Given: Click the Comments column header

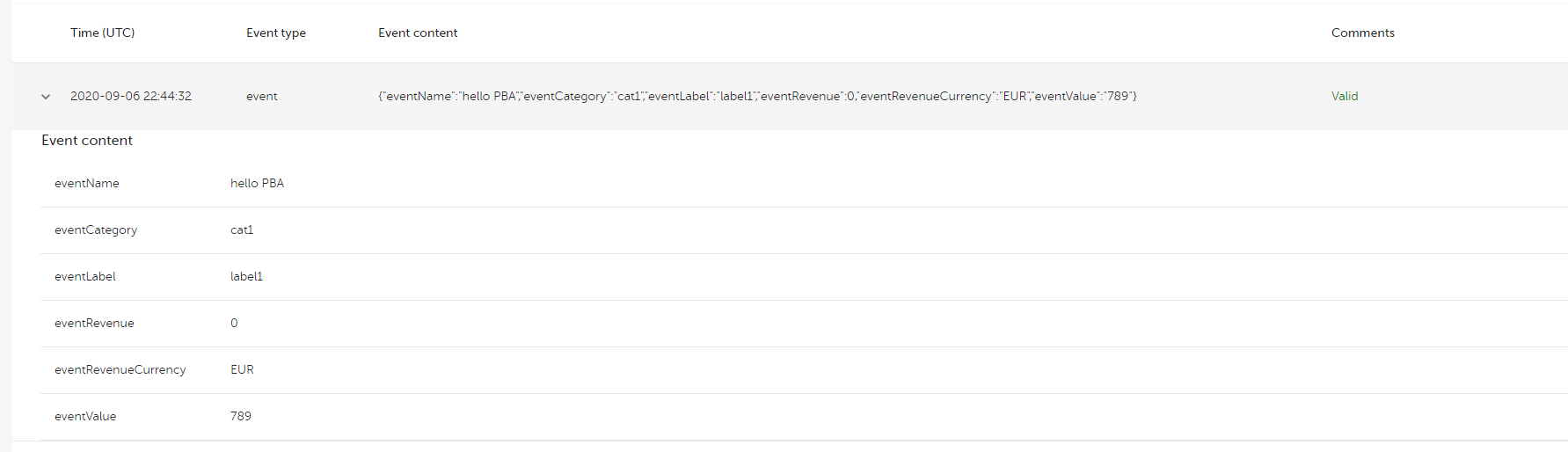Looking at the screenshot, I should click(x=1362, y=33).
